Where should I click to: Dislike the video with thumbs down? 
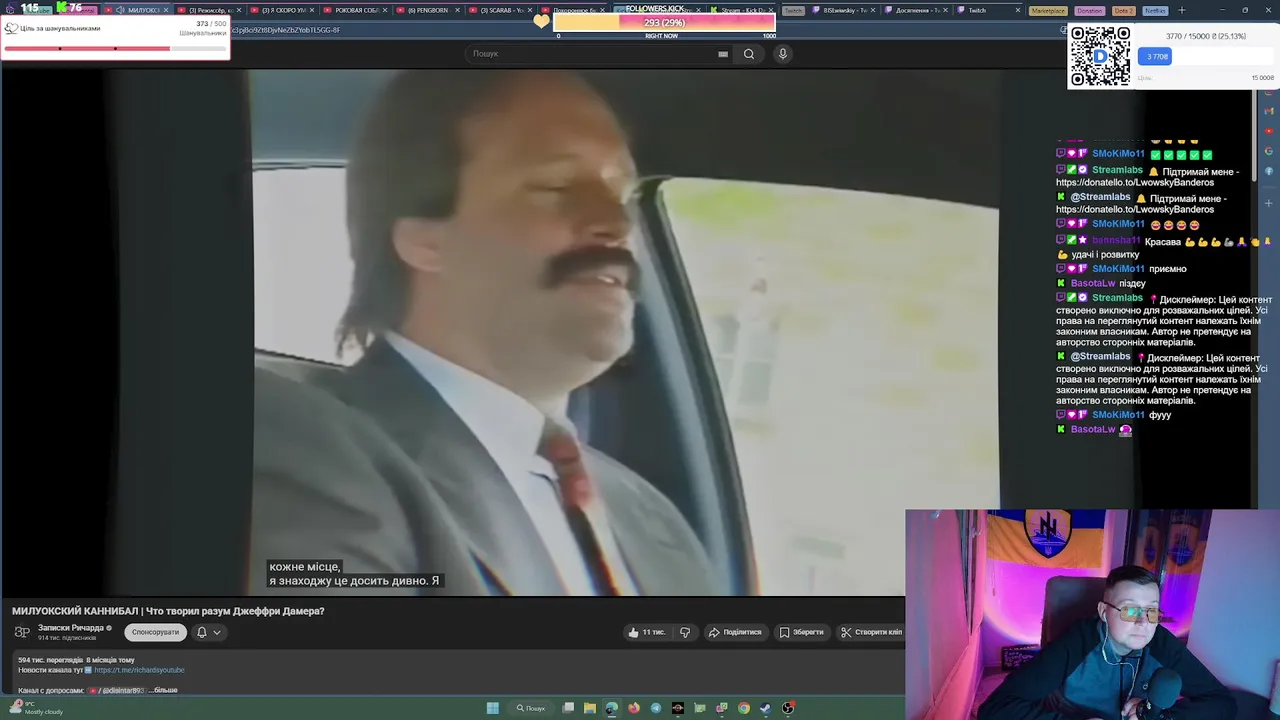coord(685,632)
